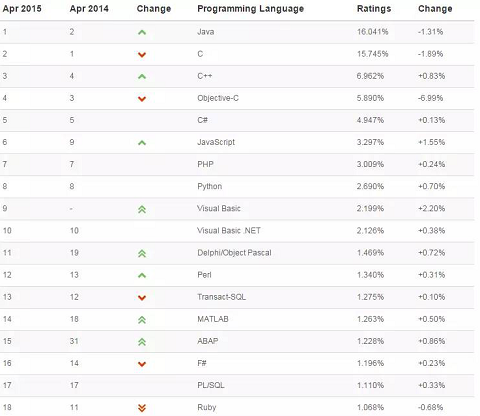
Task: Click the red down arrow in F# row
Action: coord(142,364)
